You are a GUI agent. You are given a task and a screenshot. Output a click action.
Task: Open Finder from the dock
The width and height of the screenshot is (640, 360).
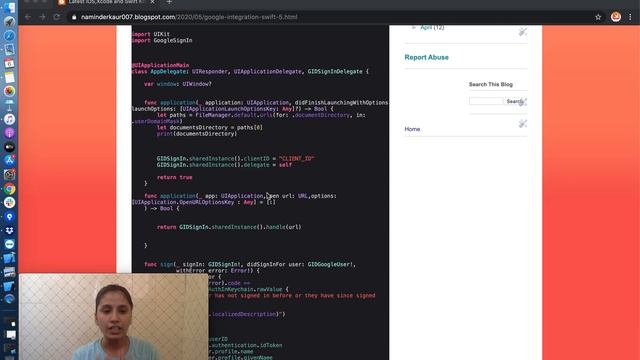[x=9, y=7]
